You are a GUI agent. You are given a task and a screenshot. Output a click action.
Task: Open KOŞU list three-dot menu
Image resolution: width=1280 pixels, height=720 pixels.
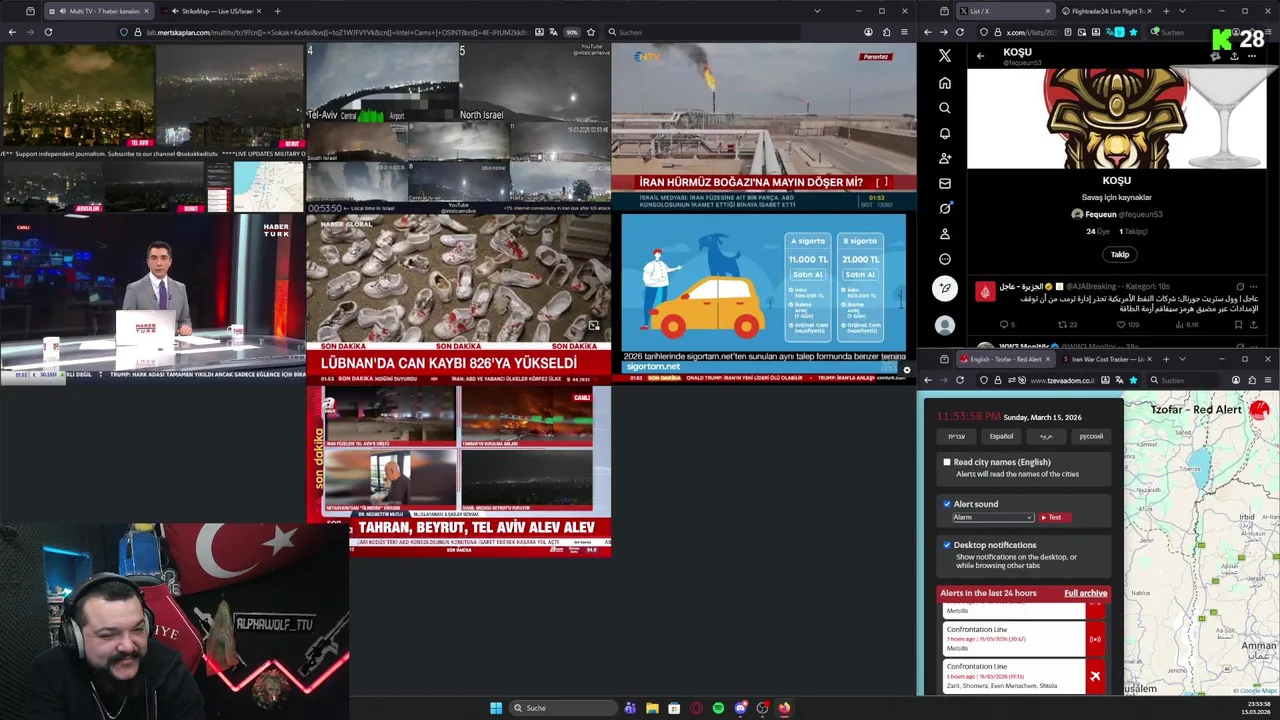coord(1253,56)
